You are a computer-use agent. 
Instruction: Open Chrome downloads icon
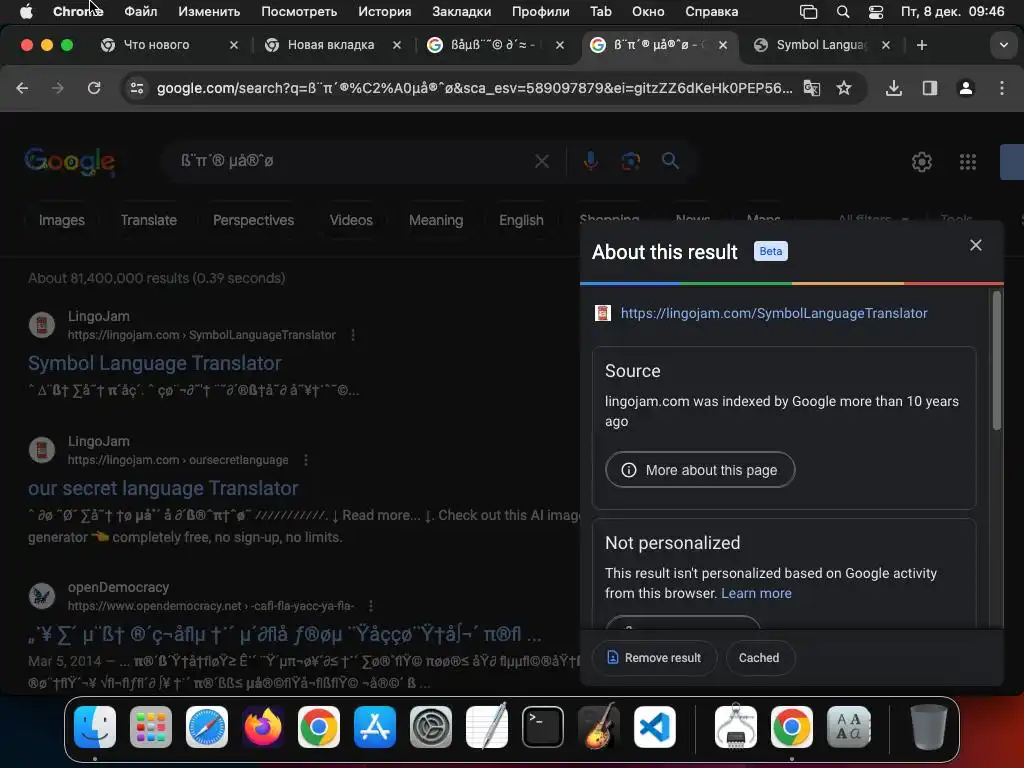tap(893, 88)
